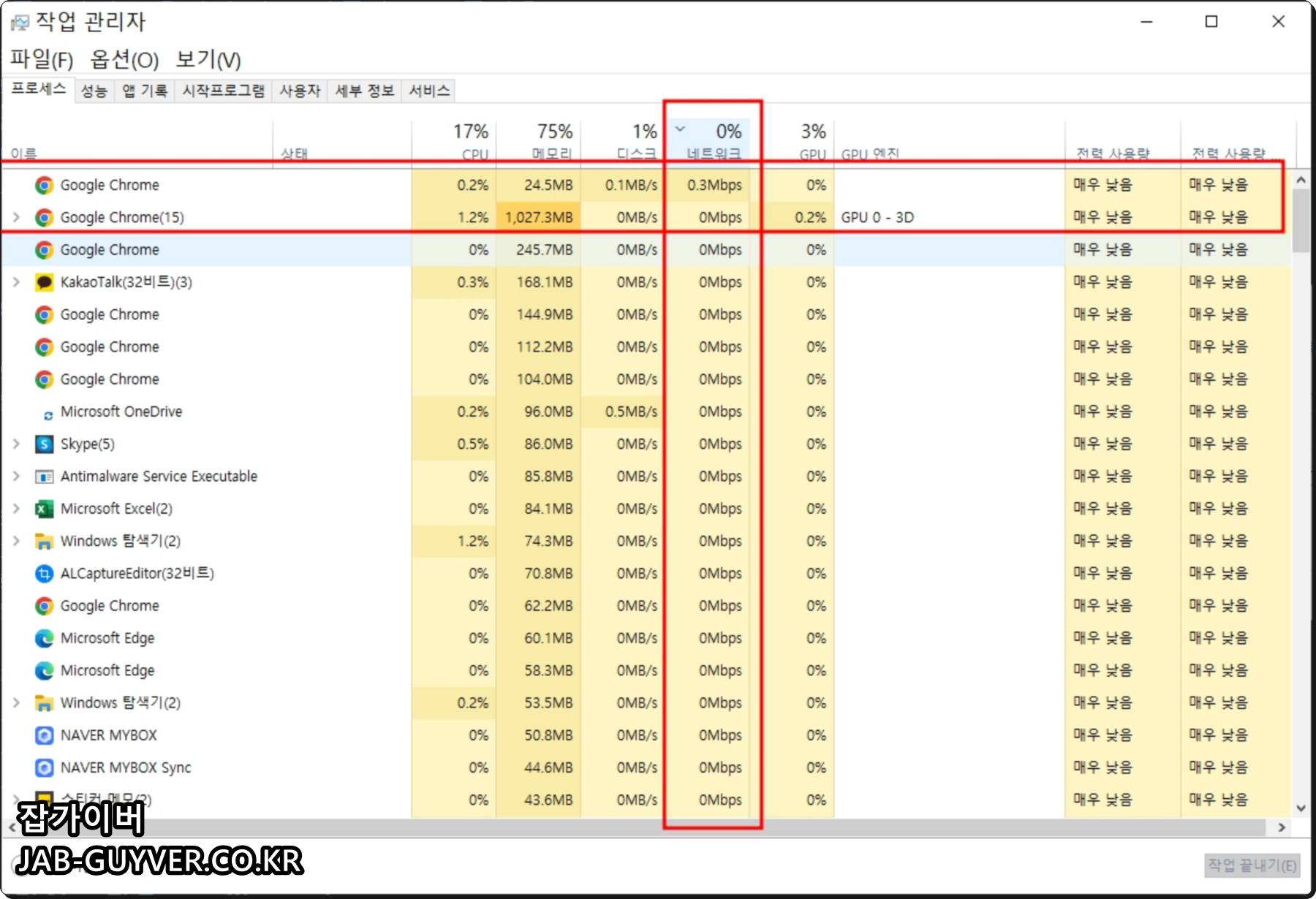Image resolution: width=1316 pixels, height=899 pixels.
Task: Expand the Google Chrome(15) process group
Action: [16, 217]
